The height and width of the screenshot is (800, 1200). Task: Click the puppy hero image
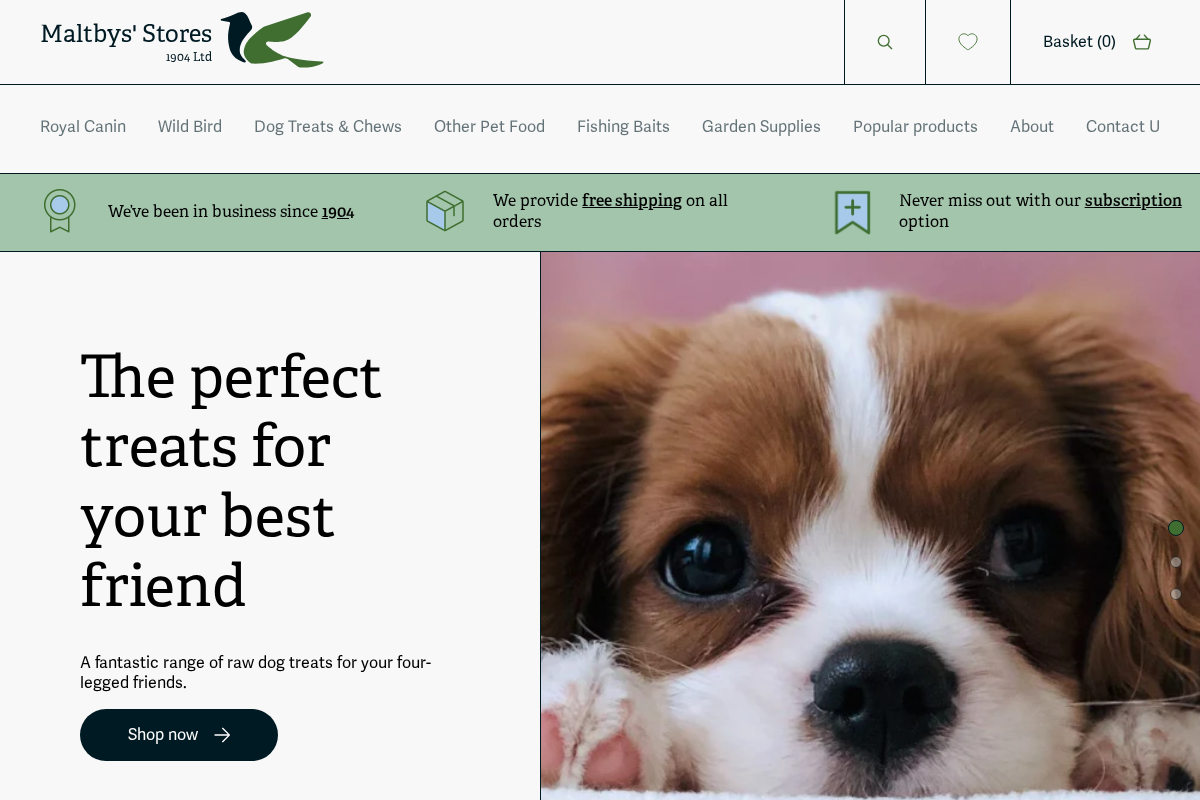pyautogui.click(x=870, y=526)
